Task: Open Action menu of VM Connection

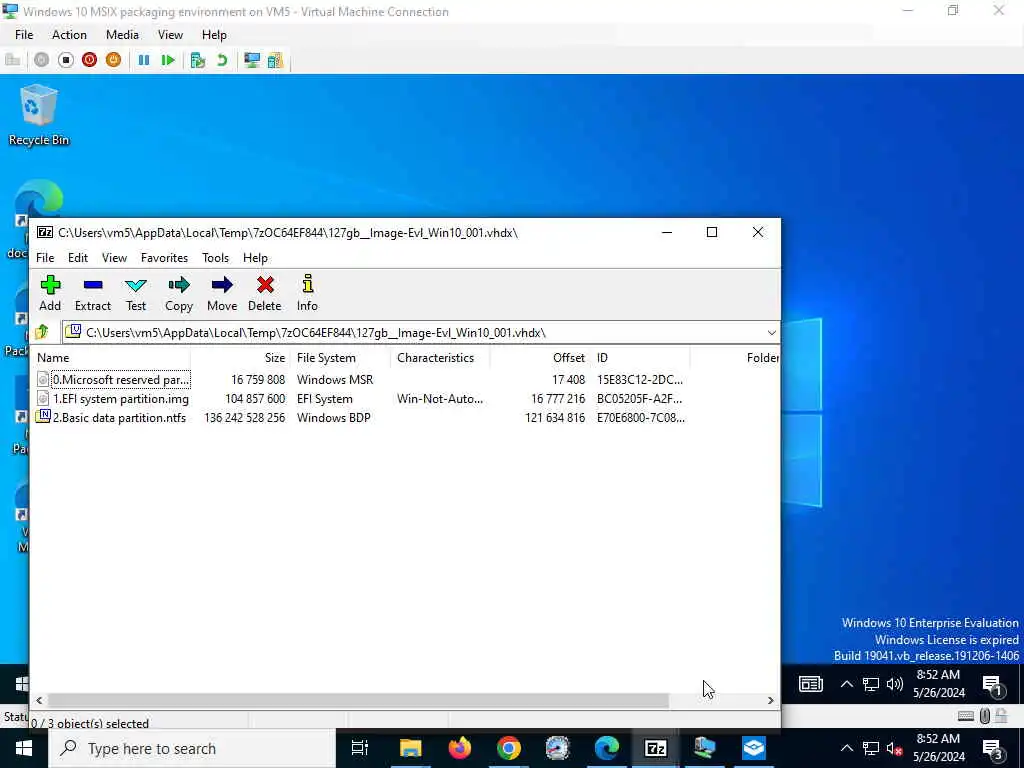Action: [69, 35]
